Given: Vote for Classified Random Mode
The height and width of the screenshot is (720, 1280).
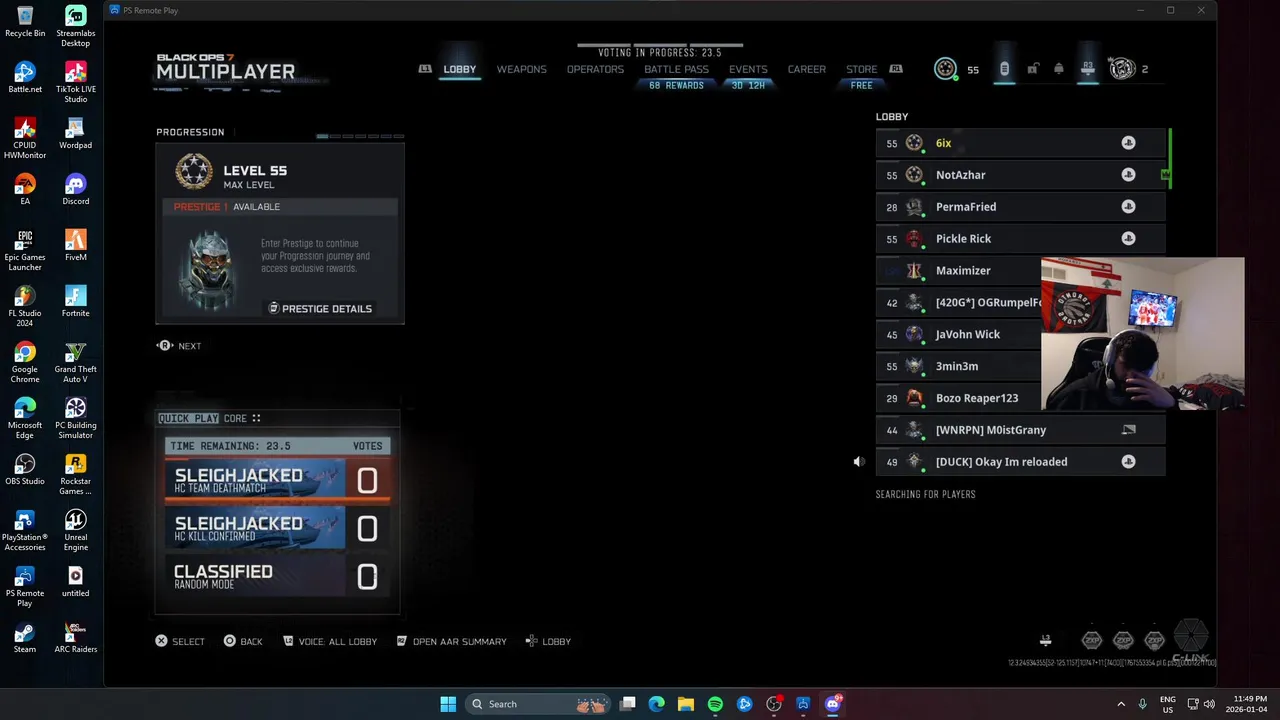Looking at the screenshot, I should click(278, 577).
